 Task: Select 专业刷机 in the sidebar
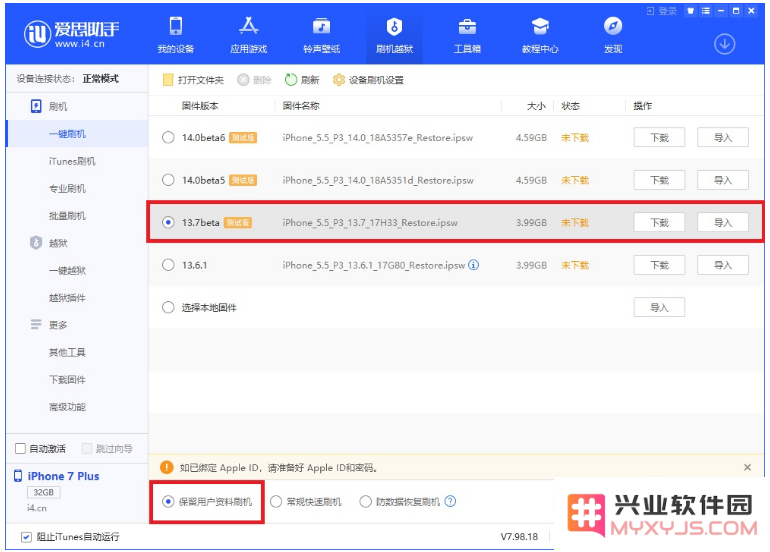(x=67, y=189)
